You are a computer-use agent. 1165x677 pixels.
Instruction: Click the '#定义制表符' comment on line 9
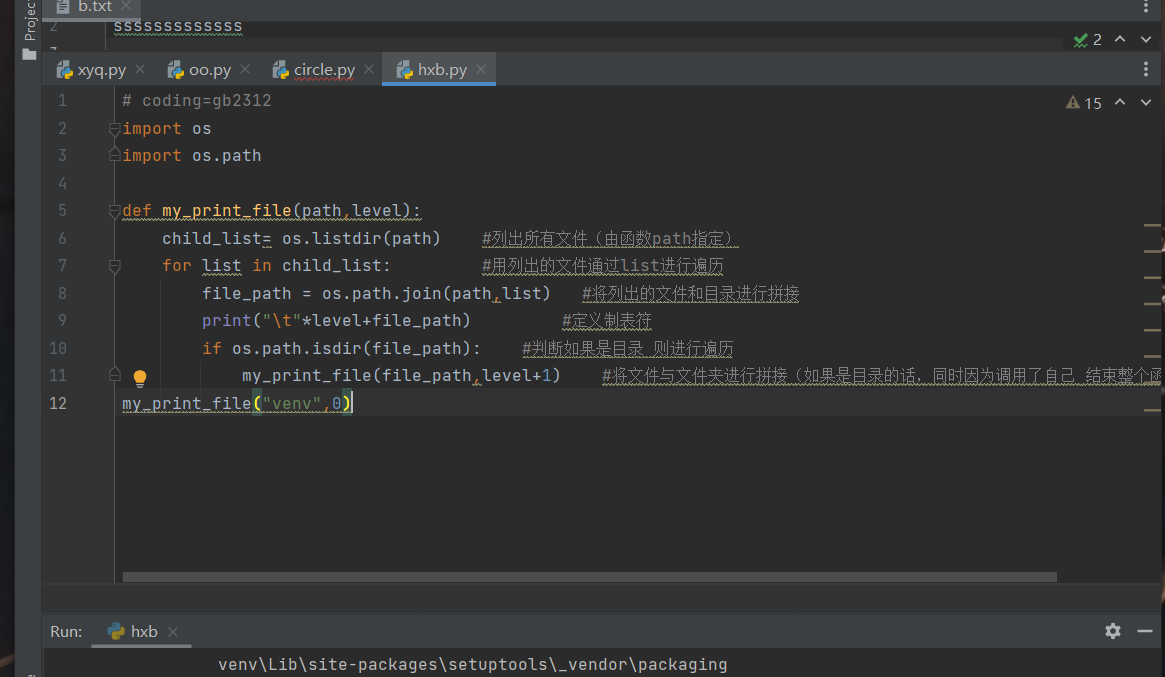[x=606, y=321]
